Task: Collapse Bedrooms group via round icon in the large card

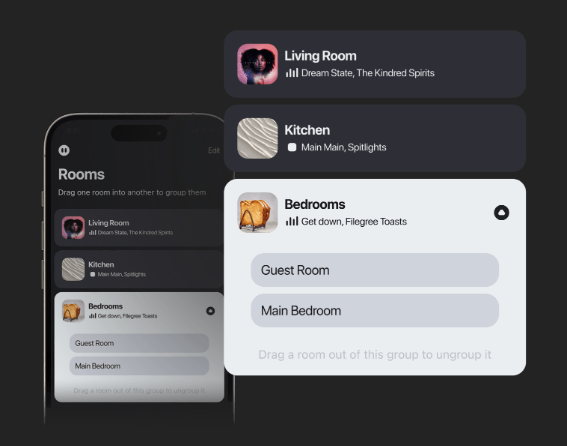Action: [502, 212]
